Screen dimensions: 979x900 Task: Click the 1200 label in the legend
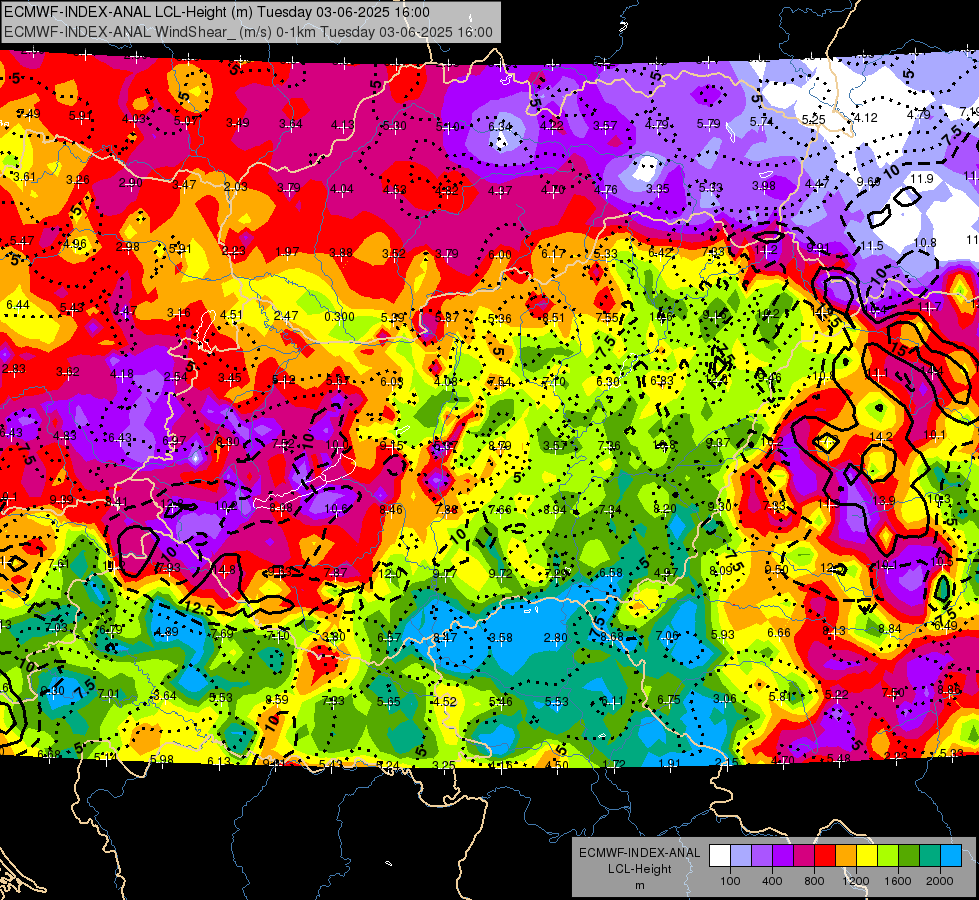(856, 881)
